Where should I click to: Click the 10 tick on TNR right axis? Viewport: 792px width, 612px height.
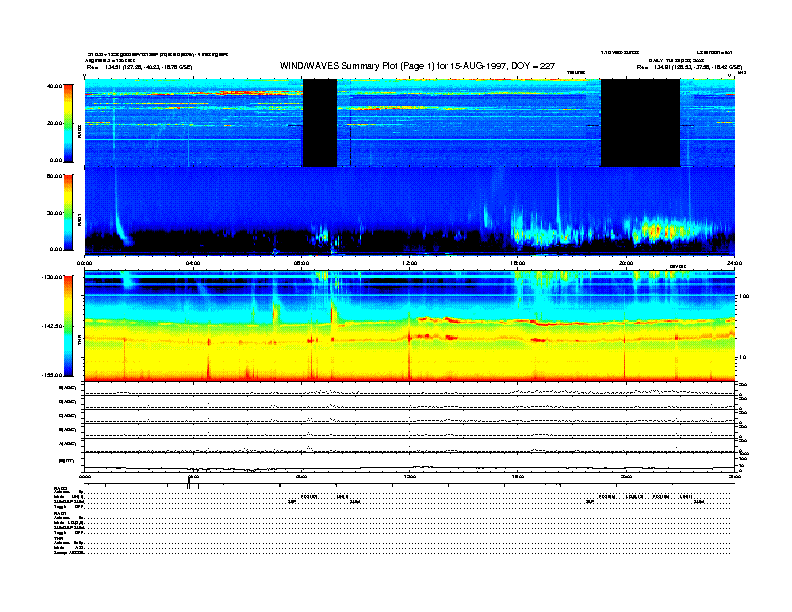click(x=742, y=358)
